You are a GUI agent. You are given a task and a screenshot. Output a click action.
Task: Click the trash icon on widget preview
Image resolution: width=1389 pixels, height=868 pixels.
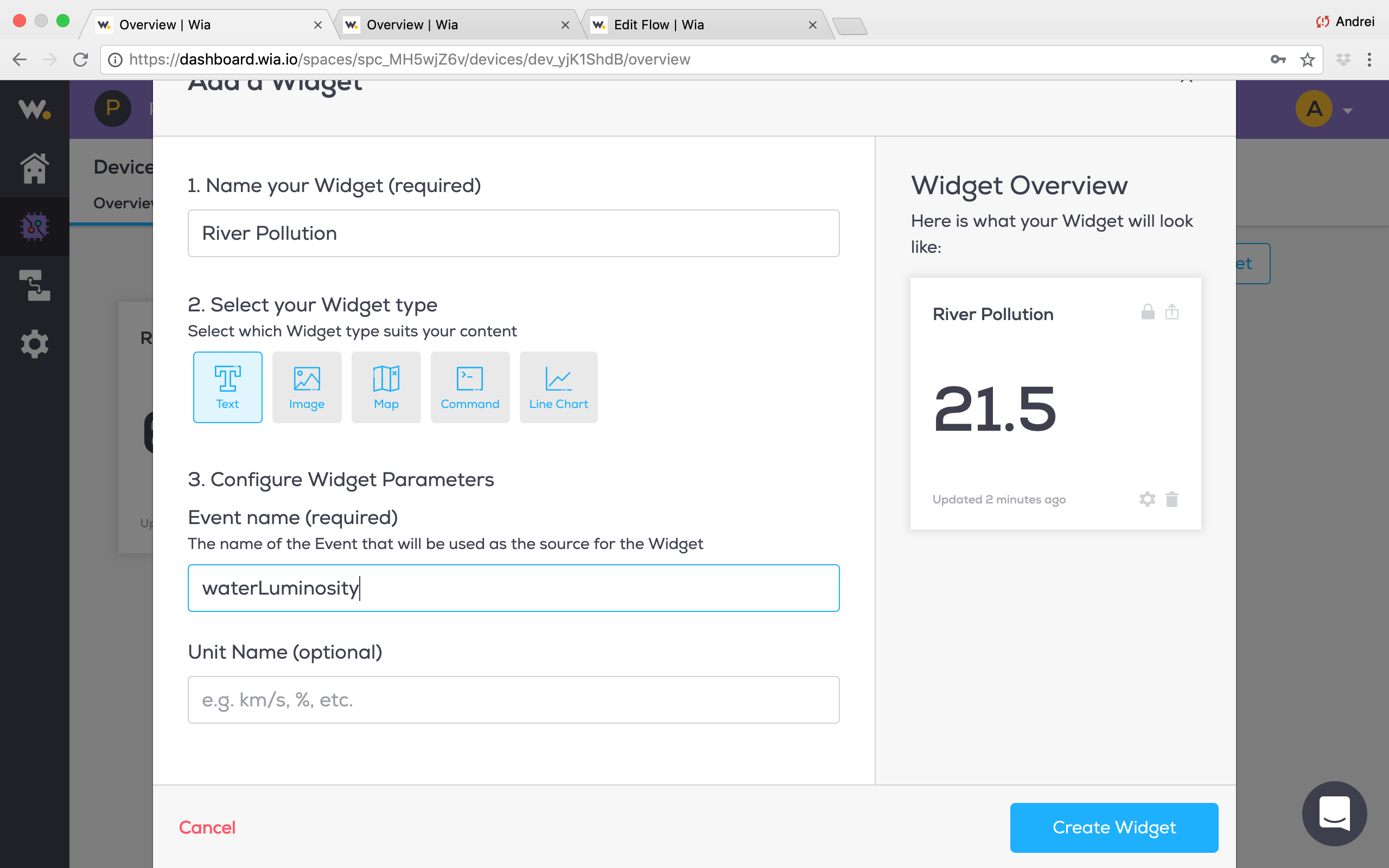tap(1172, 499)
